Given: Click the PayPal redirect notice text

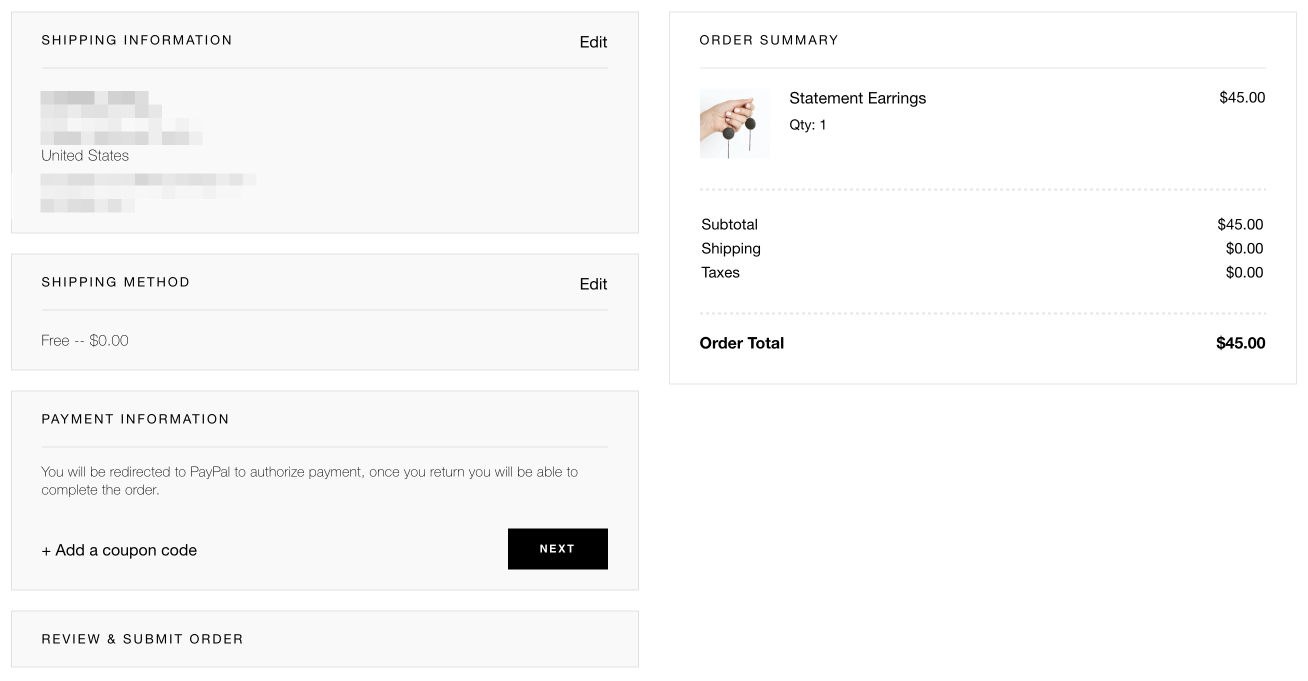Looking at the screenshot, I should [x=309, y=481].
